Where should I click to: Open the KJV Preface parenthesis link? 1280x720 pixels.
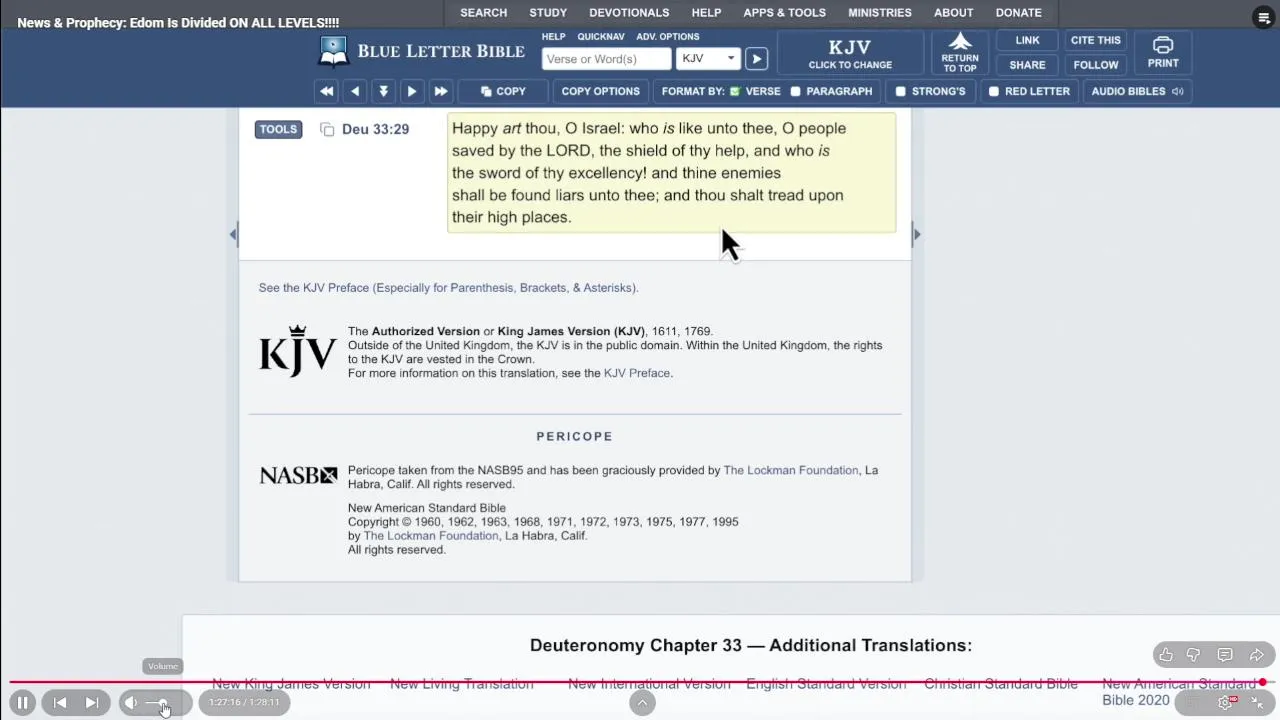448,288
